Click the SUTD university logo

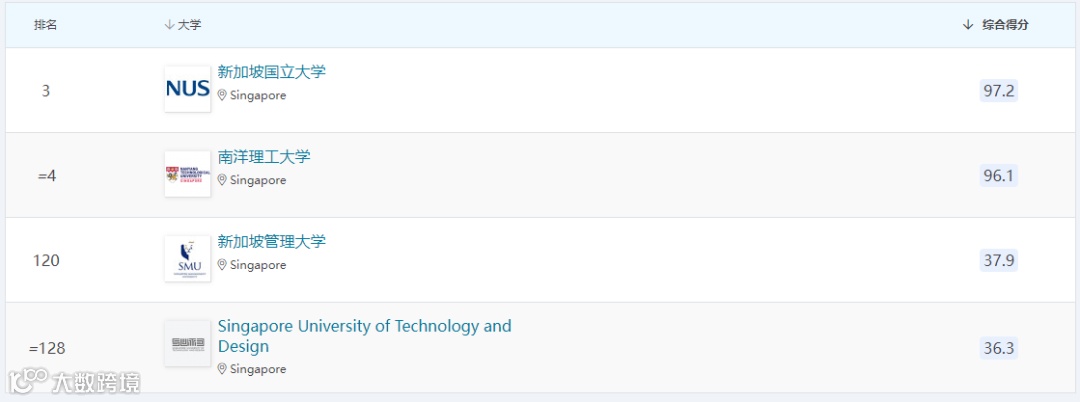click(188, 344)
